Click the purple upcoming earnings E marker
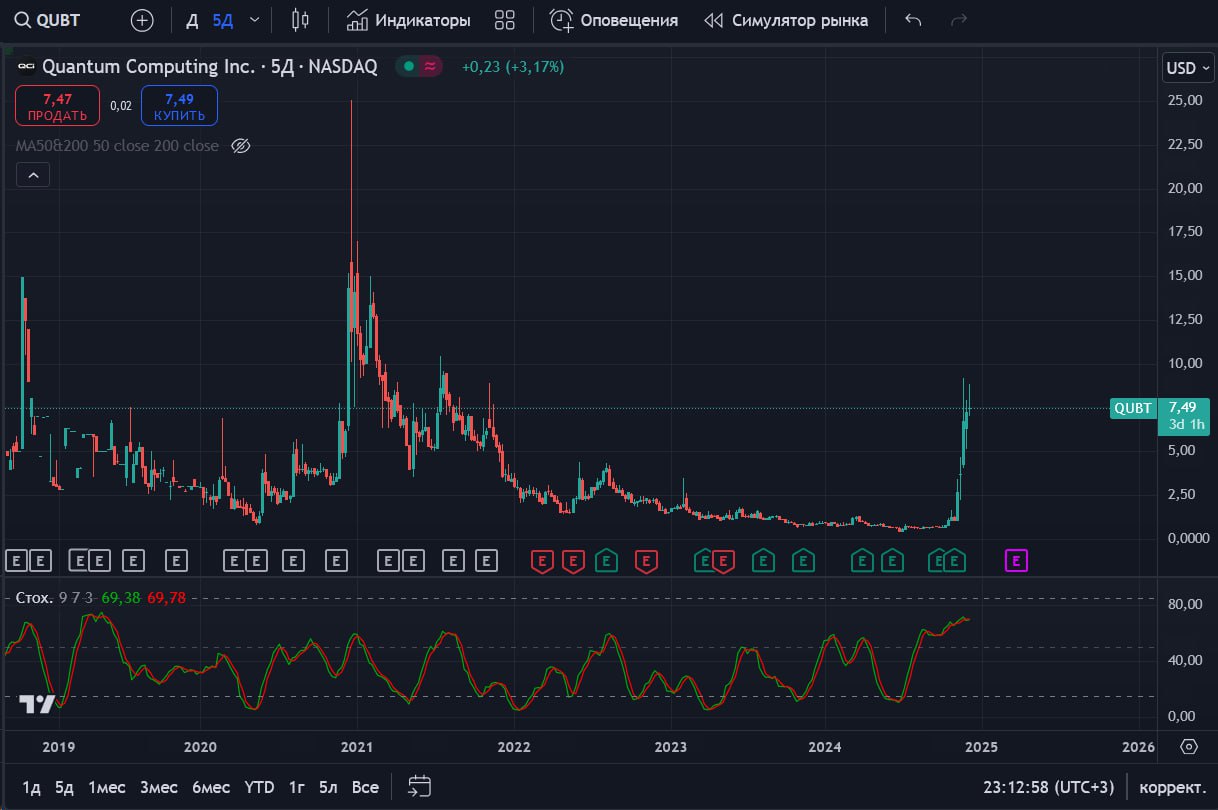Viewport: 1218px width, 810px height. pos(1016,561)
